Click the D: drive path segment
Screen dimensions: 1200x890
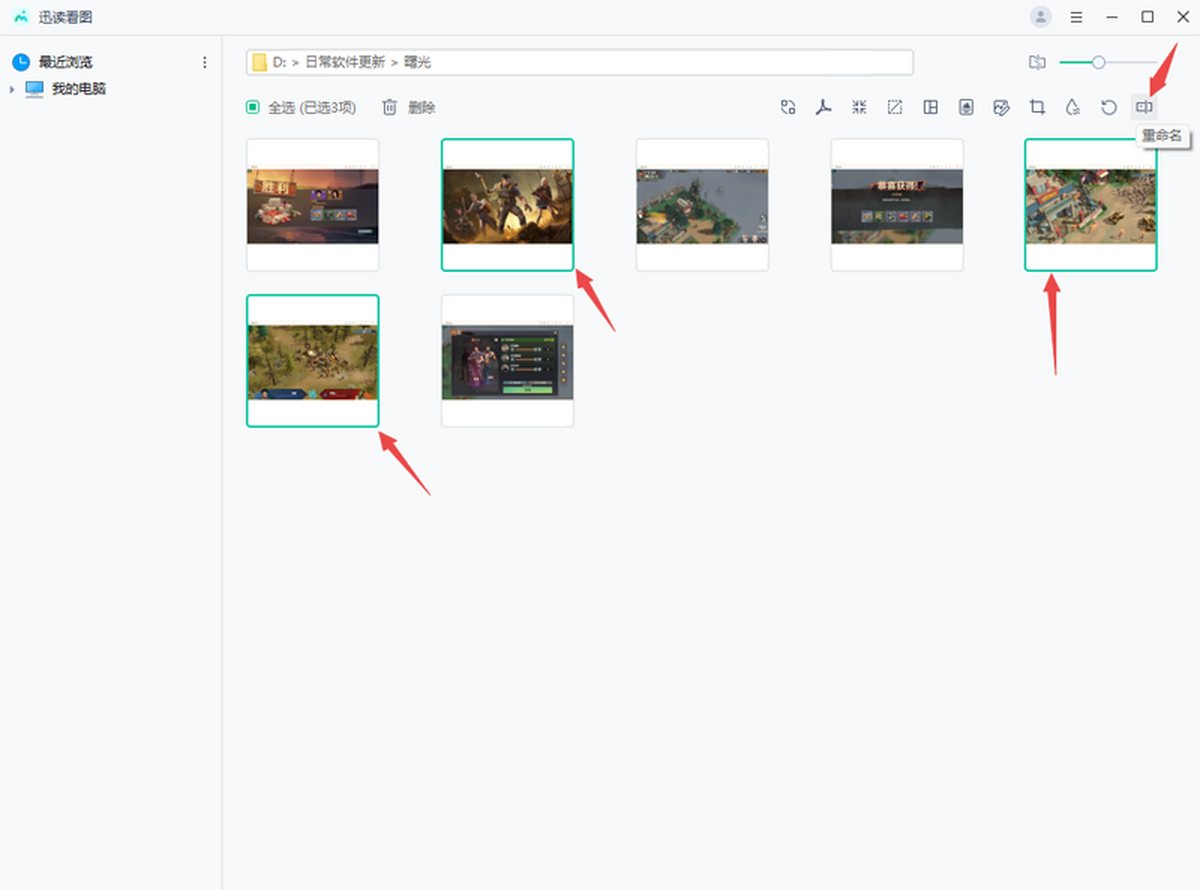point(280,62)
